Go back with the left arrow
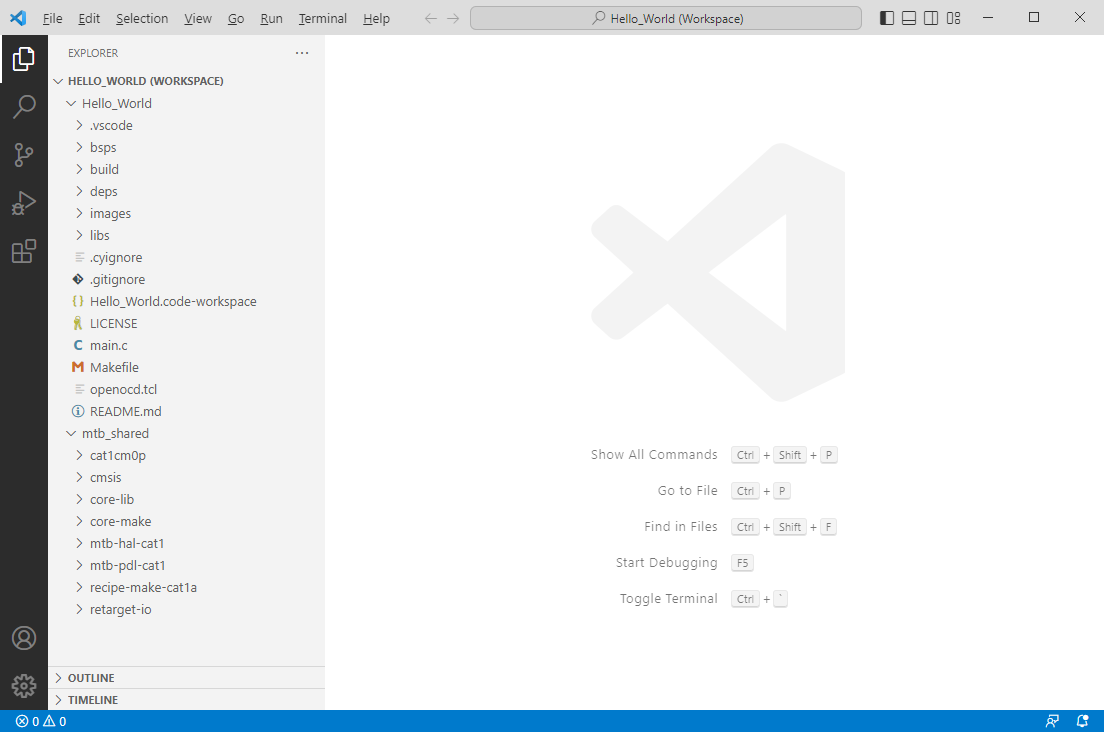This screenshot has height=732, width=1104. pos(431,18)
